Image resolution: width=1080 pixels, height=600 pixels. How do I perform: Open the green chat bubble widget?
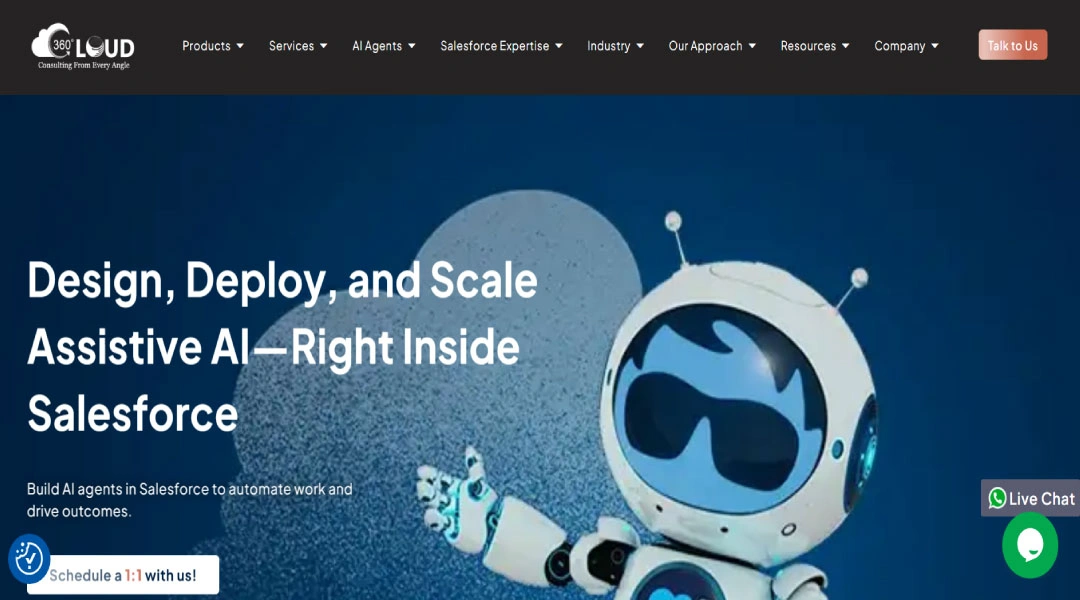coord(1030,545)
